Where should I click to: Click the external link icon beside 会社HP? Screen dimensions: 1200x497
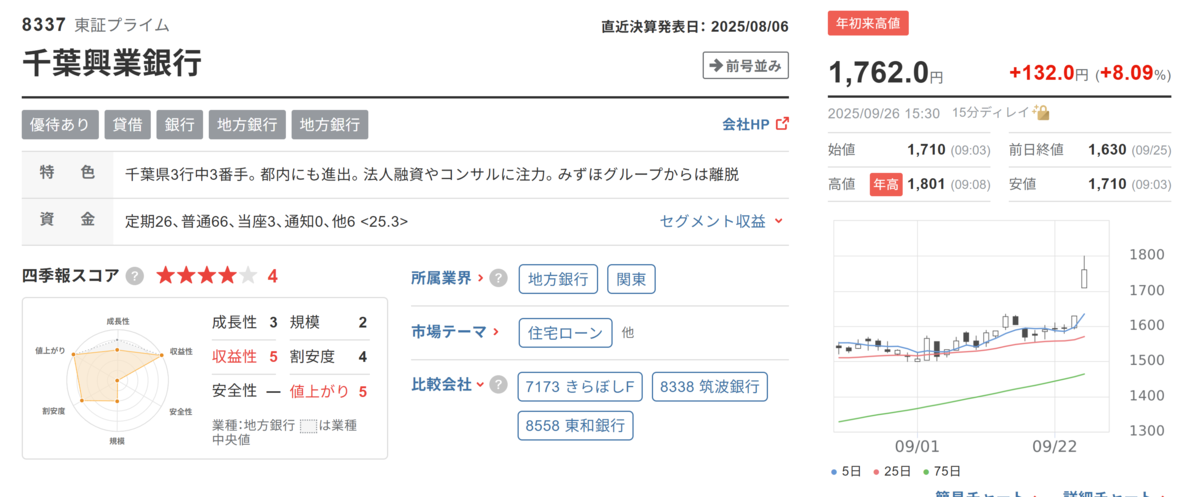pos(782,124)
